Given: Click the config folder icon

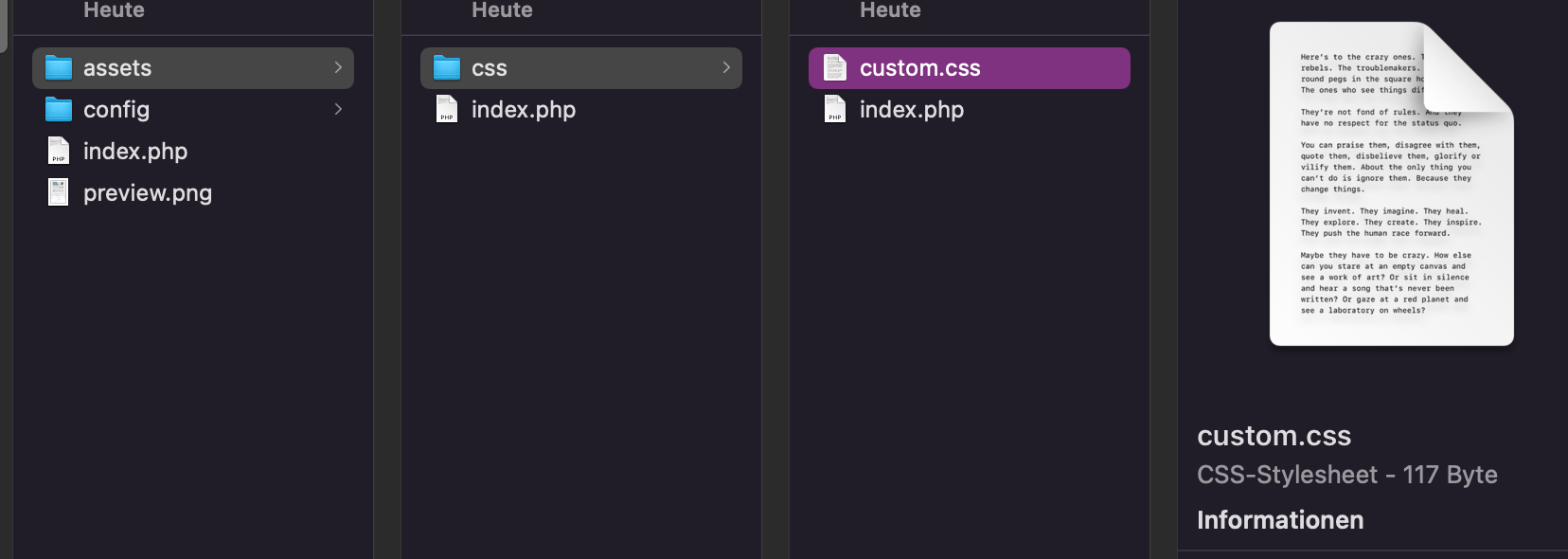Looking at the screenshot, I should click(x=59, y=110).
